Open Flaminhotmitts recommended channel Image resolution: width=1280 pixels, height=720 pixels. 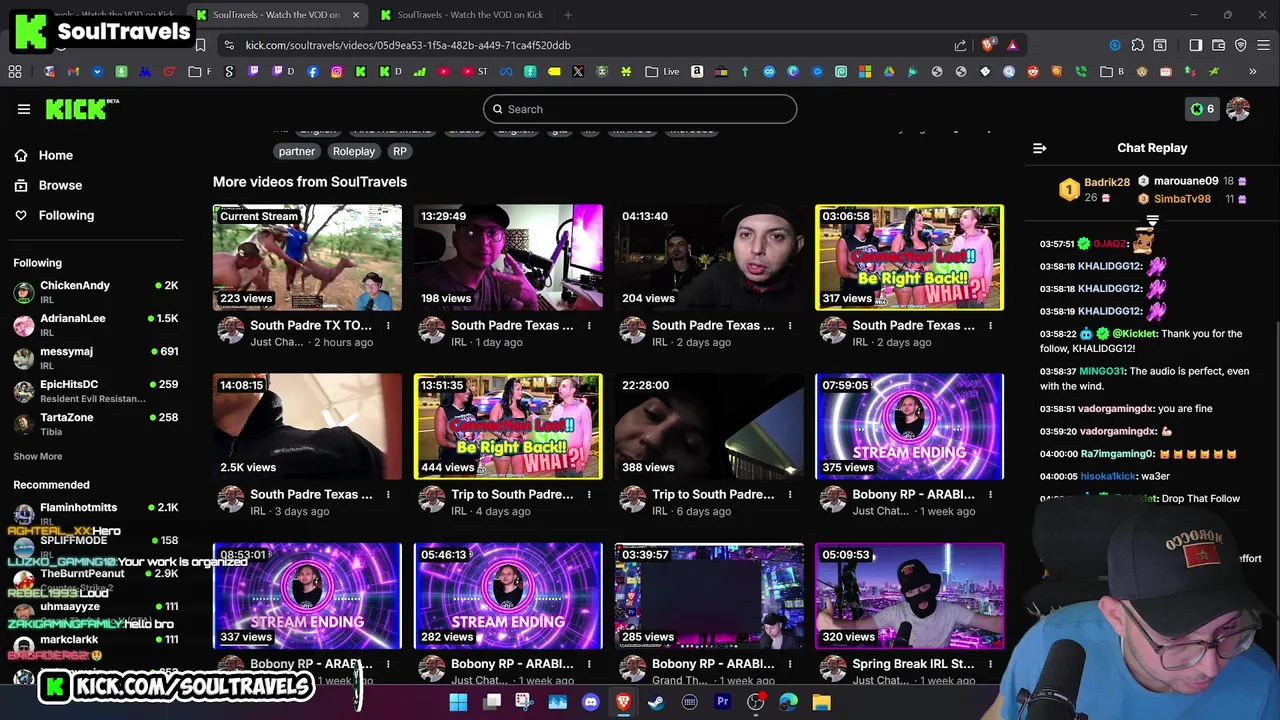pos(95,513)
